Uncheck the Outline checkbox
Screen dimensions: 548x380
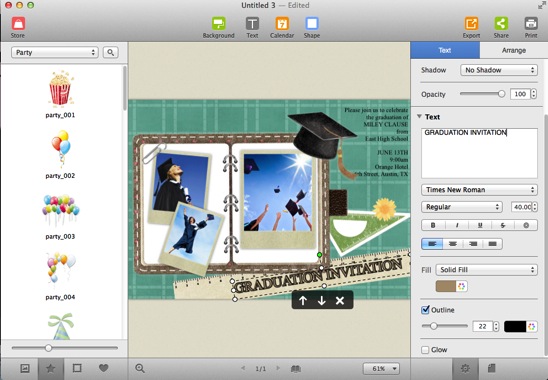(x=425, y=310)
